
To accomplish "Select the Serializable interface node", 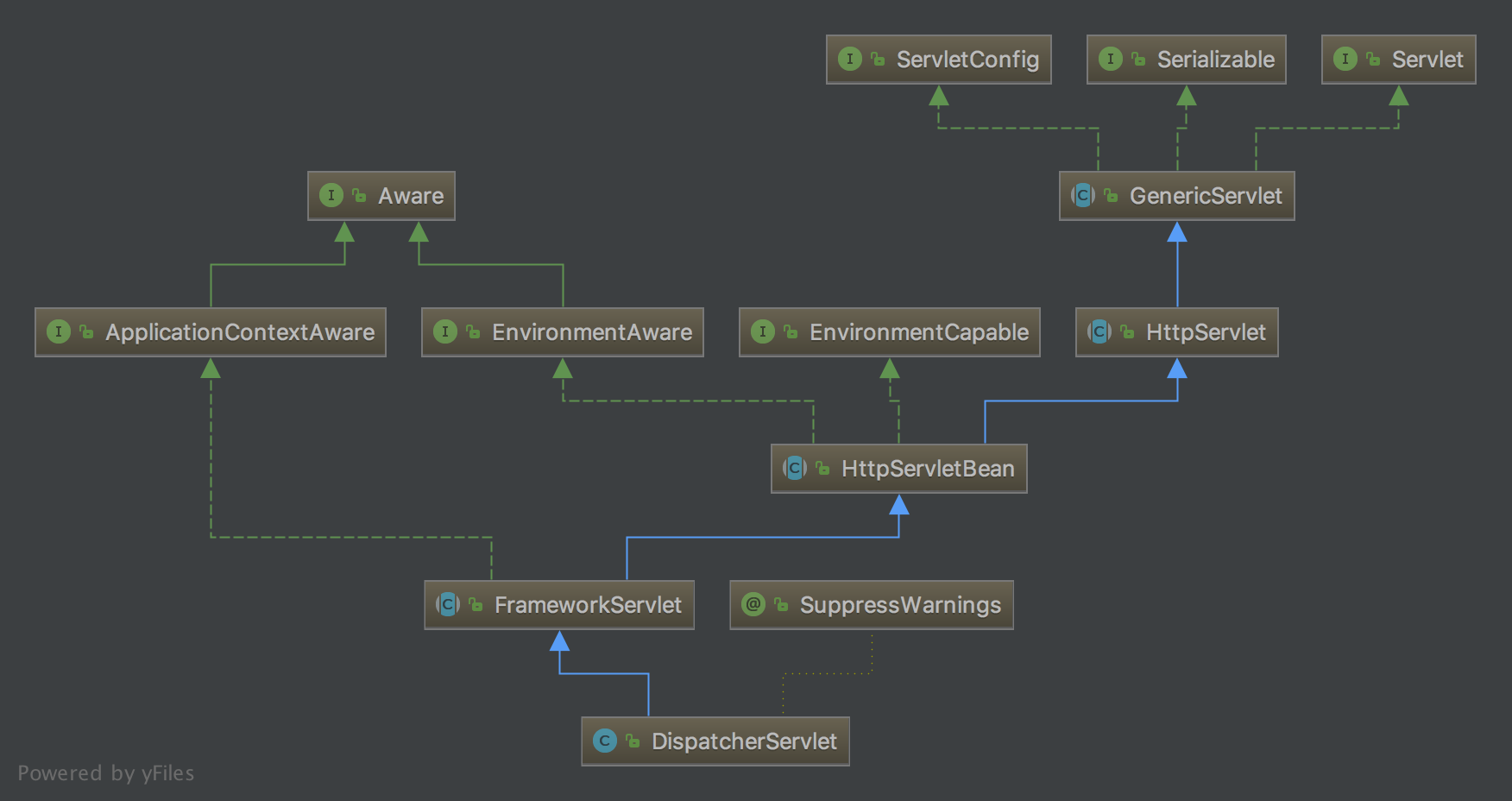I will pyautogui.click(x=1186, y=60).
